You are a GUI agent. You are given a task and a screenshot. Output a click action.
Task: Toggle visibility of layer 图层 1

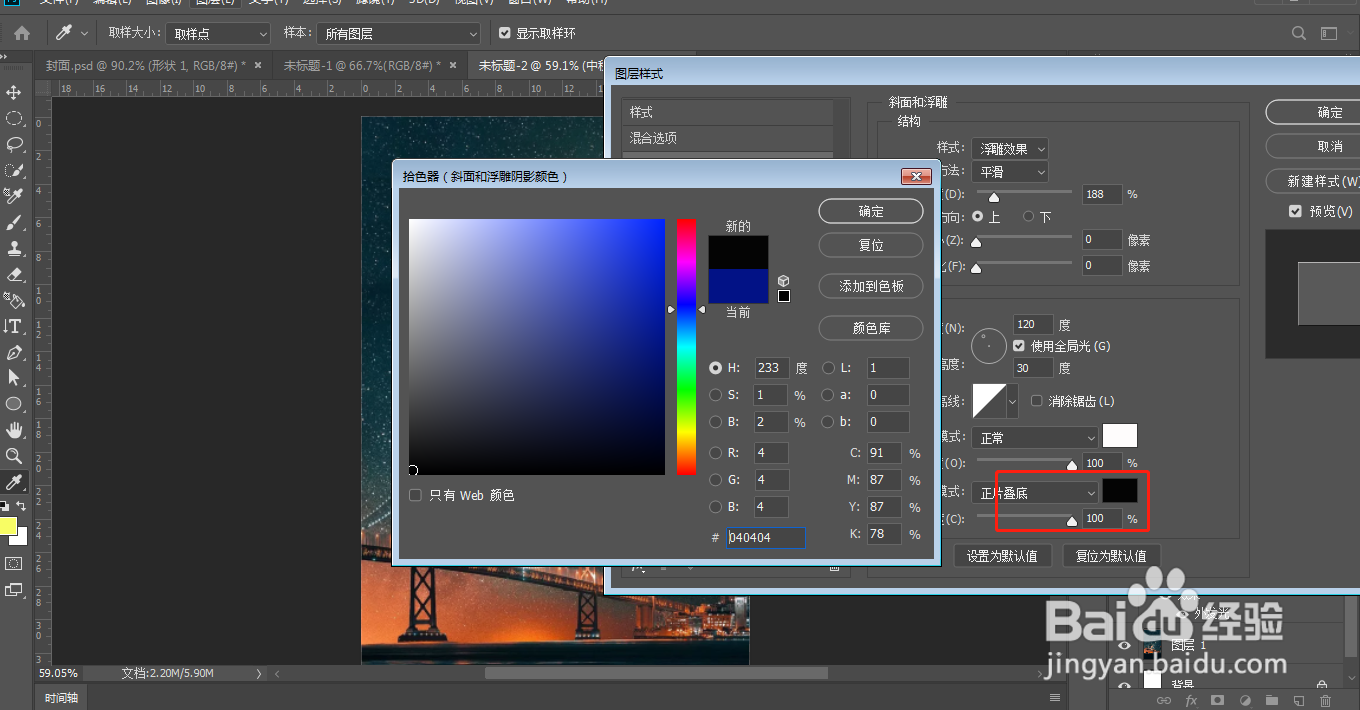pos(1124,646)
